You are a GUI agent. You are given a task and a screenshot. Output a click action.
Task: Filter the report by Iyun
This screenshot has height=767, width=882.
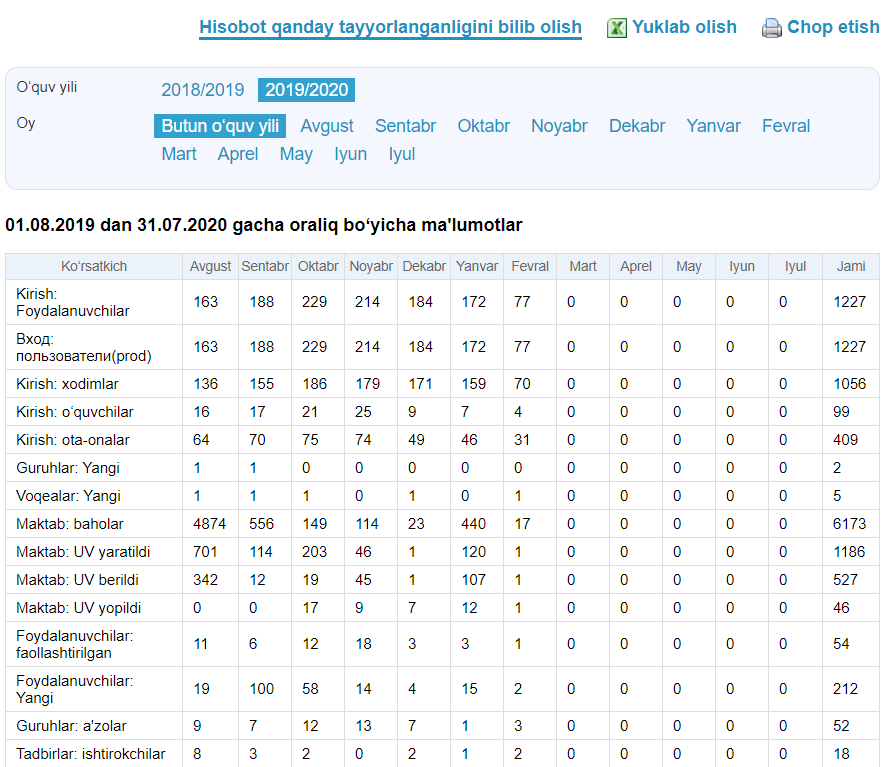(350, 154)
